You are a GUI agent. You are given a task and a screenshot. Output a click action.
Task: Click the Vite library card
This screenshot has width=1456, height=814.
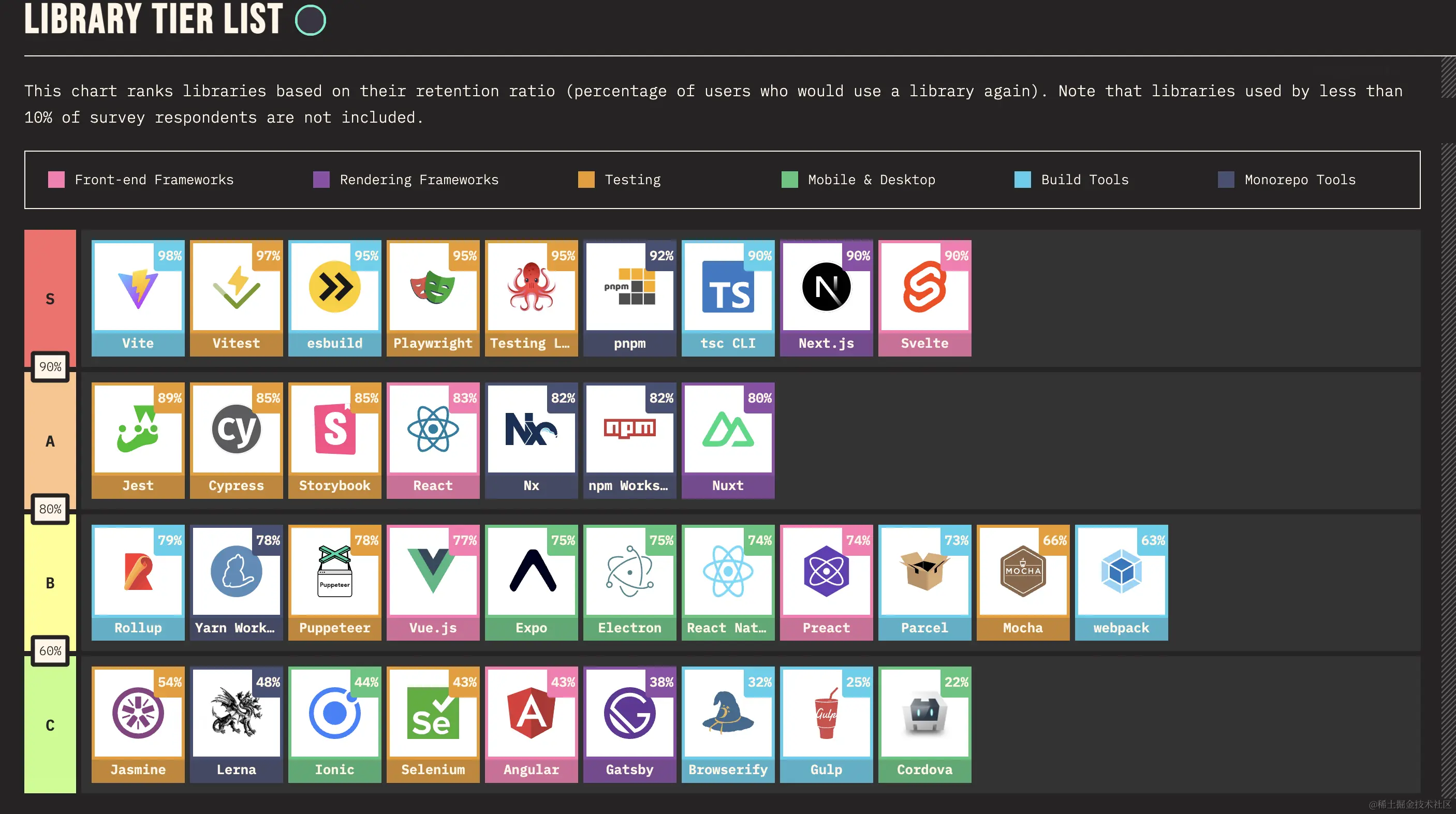pos(138,298)
